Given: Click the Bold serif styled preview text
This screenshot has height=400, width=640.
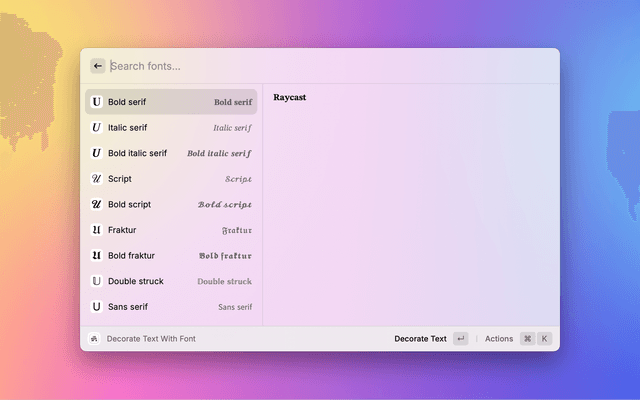Looking at the screenshot, I should (233, 102).
